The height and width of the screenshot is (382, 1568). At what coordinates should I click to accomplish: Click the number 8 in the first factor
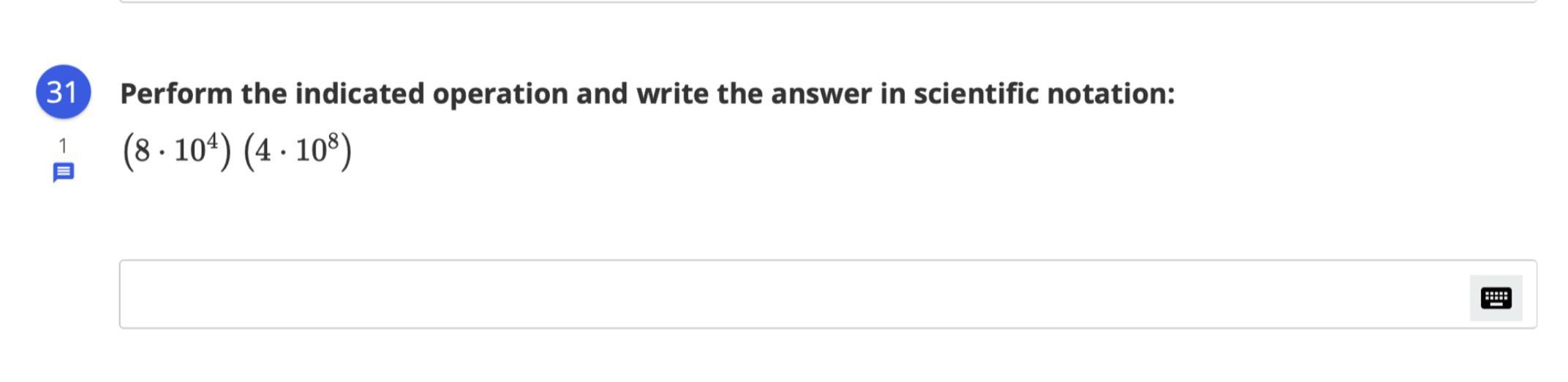click(142, 151)
